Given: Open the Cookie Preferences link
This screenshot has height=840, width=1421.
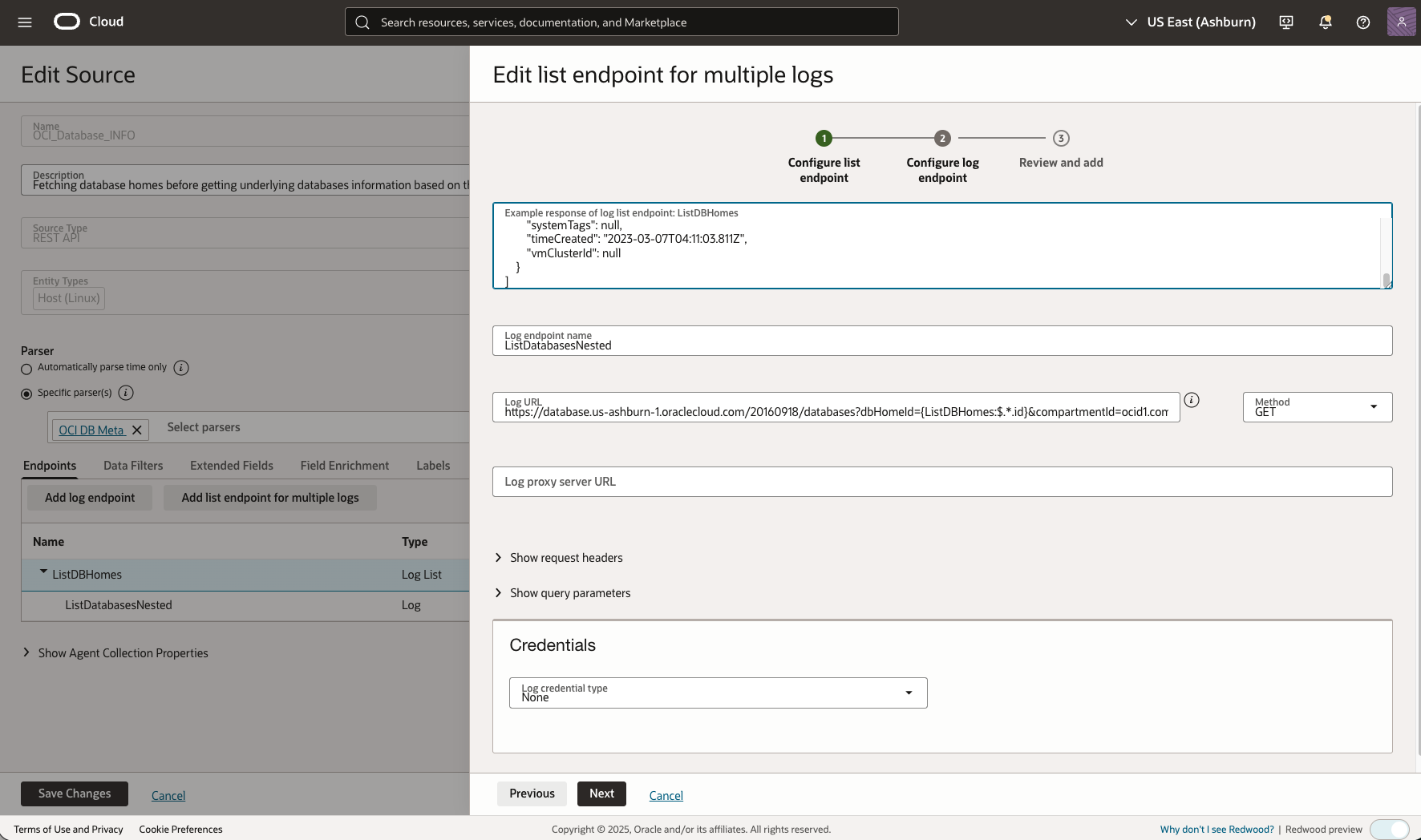Looking at the screenshot, I should pos(180,829).
